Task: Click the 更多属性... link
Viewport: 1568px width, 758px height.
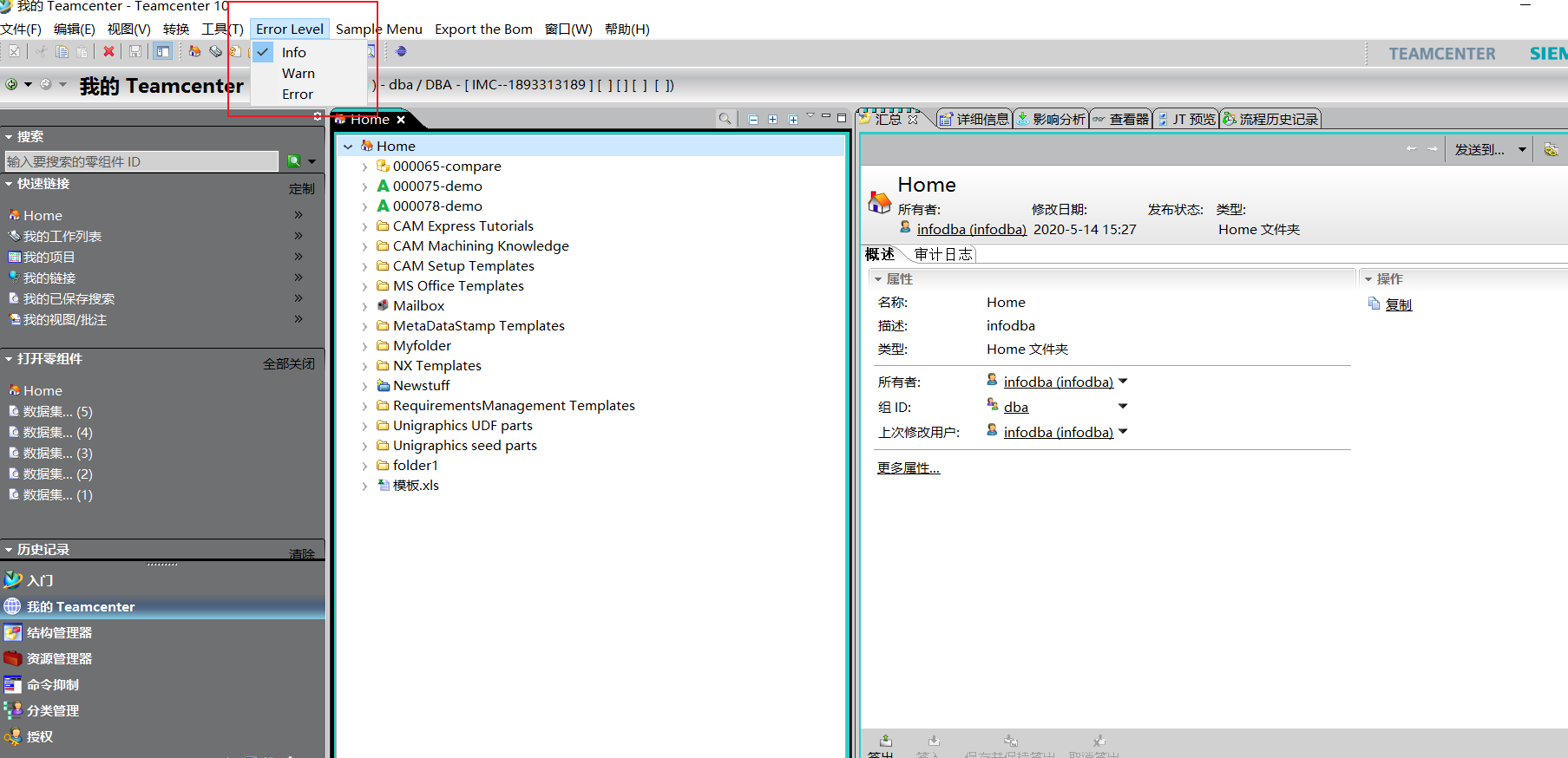Action: click(908, 468)
